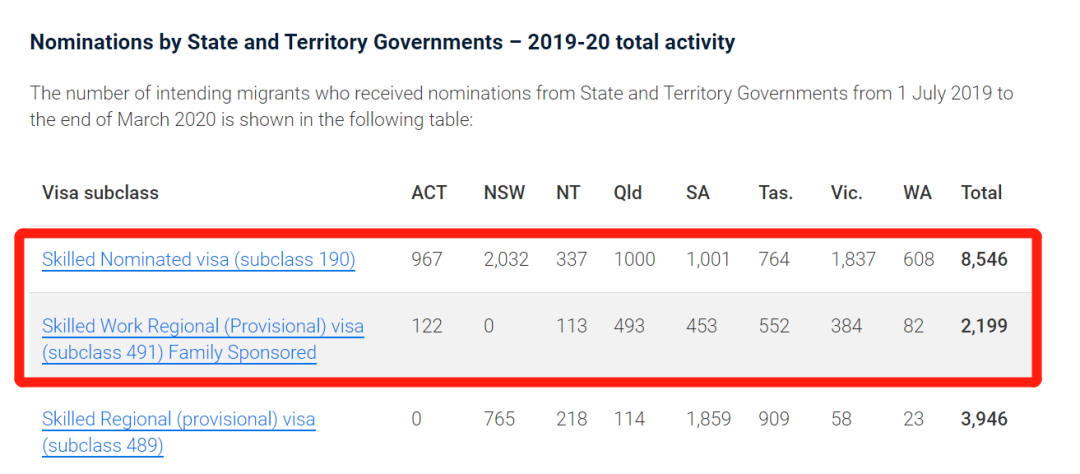The image size is (1080, 474).
Task: Select the Qld column header
Action: 628,193
